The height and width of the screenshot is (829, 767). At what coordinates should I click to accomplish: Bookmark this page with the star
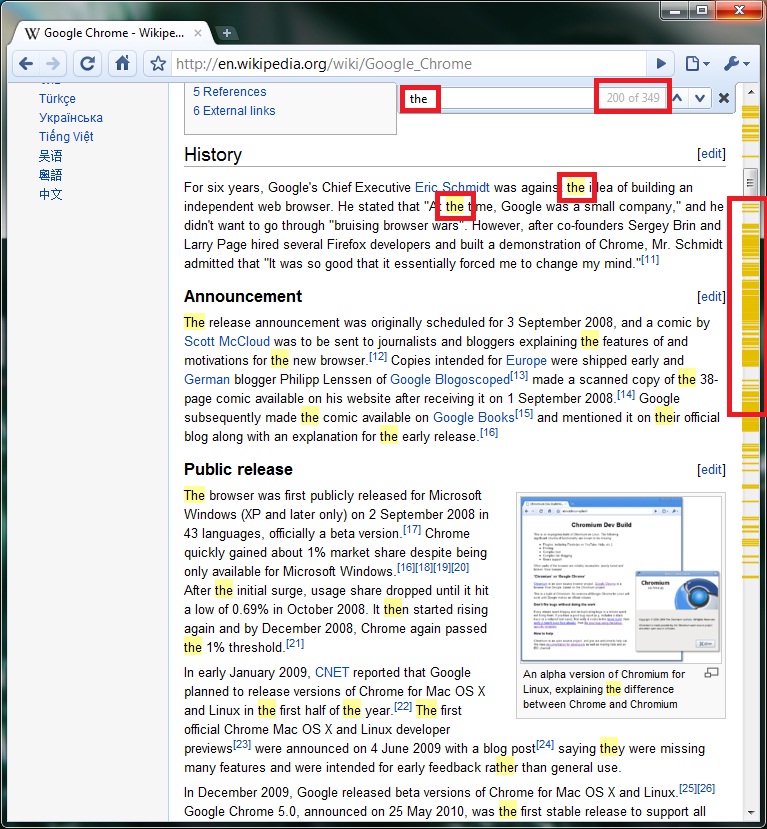(x=158, y=64)
